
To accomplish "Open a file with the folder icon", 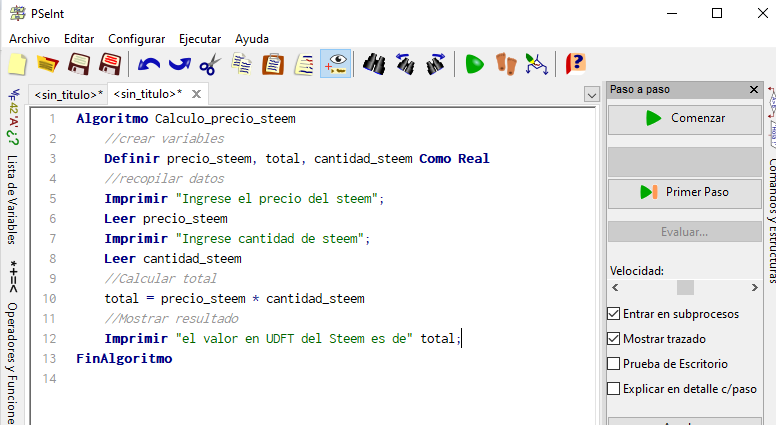I will [x=48, y=64].
